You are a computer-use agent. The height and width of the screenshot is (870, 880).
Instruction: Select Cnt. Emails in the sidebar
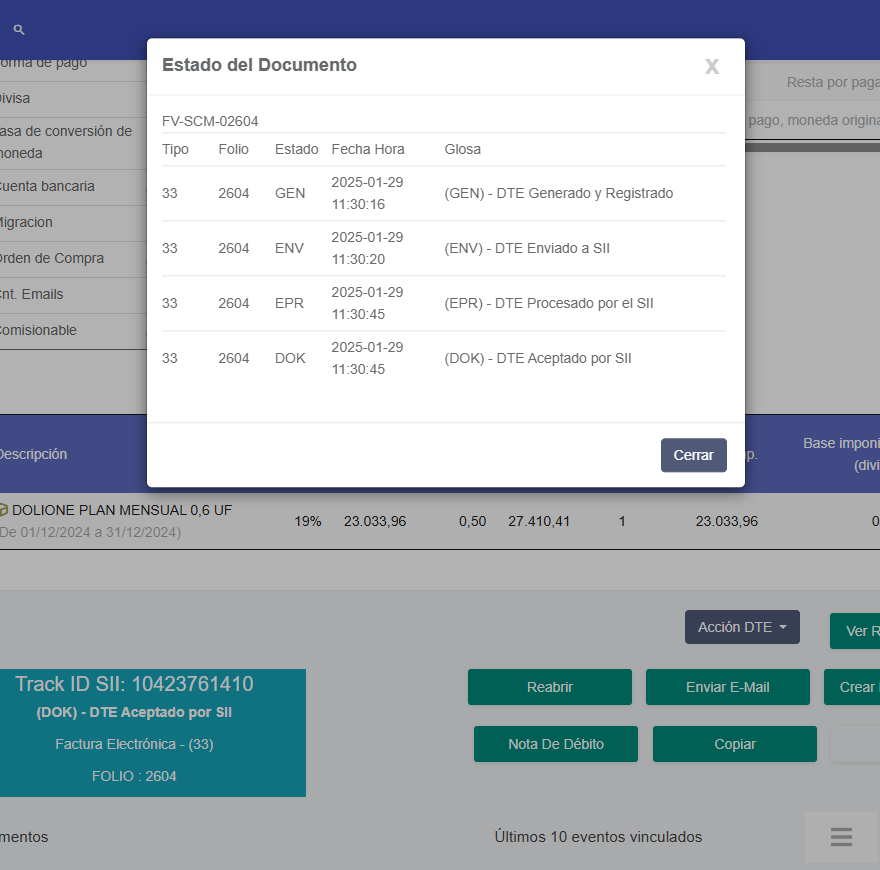click(31, 295)
